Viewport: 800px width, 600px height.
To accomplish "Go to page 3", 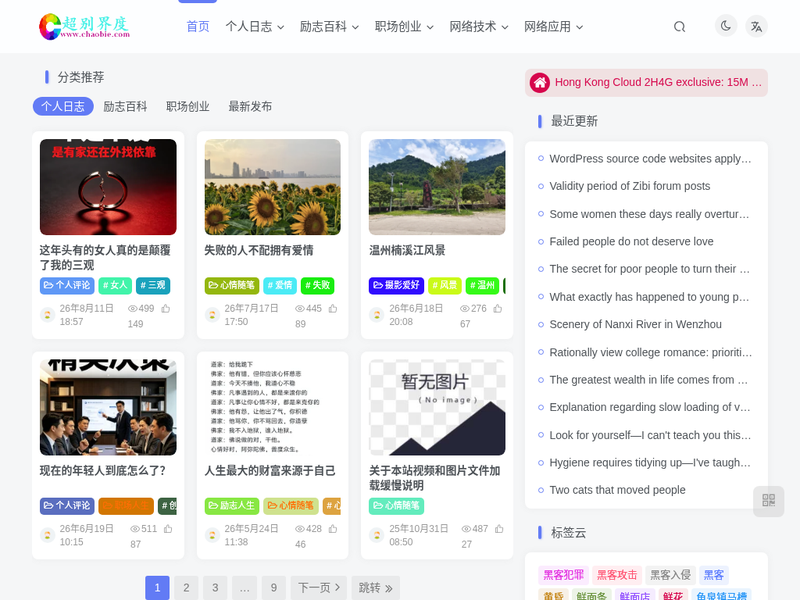I will pos(215,588).
